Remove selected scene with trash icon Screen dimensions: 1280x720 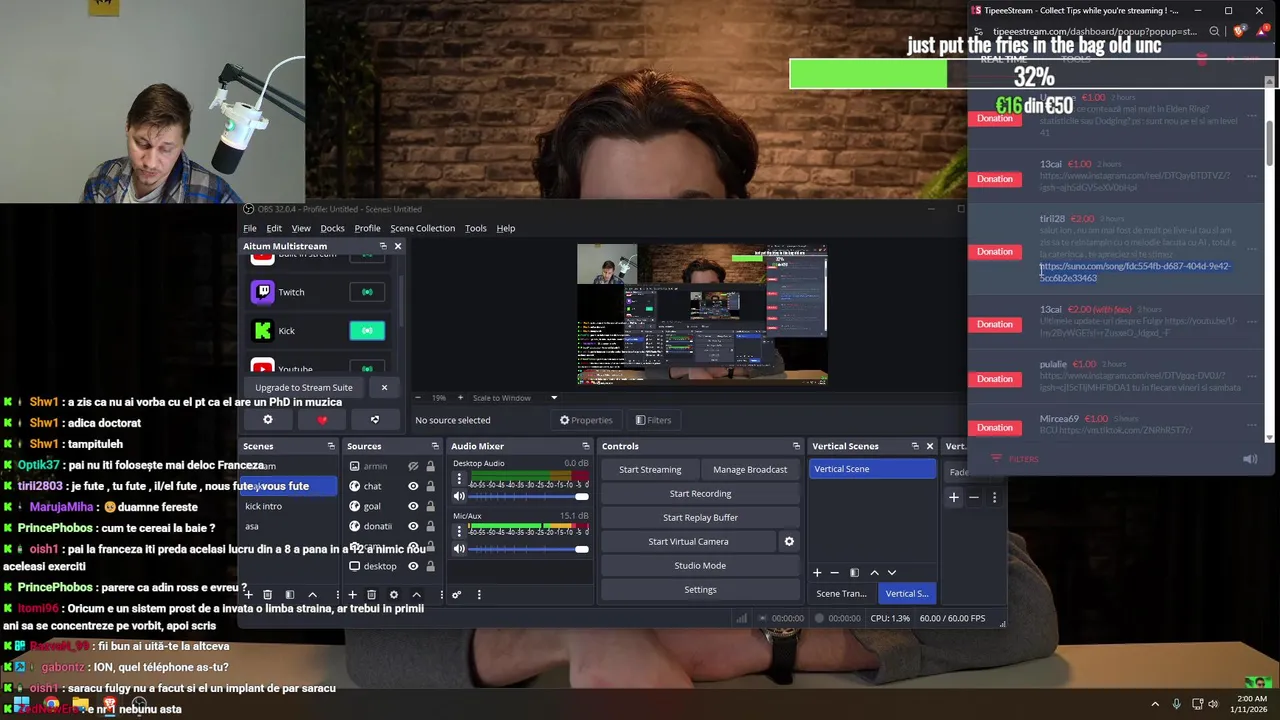(x=268, y=595)
